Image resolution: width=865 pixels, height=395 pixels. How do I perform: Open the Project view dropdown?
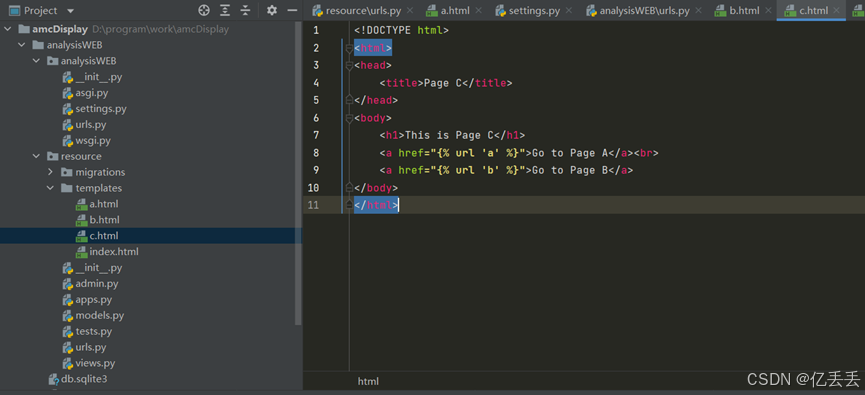pyautogui.click(x=70, y=11)
